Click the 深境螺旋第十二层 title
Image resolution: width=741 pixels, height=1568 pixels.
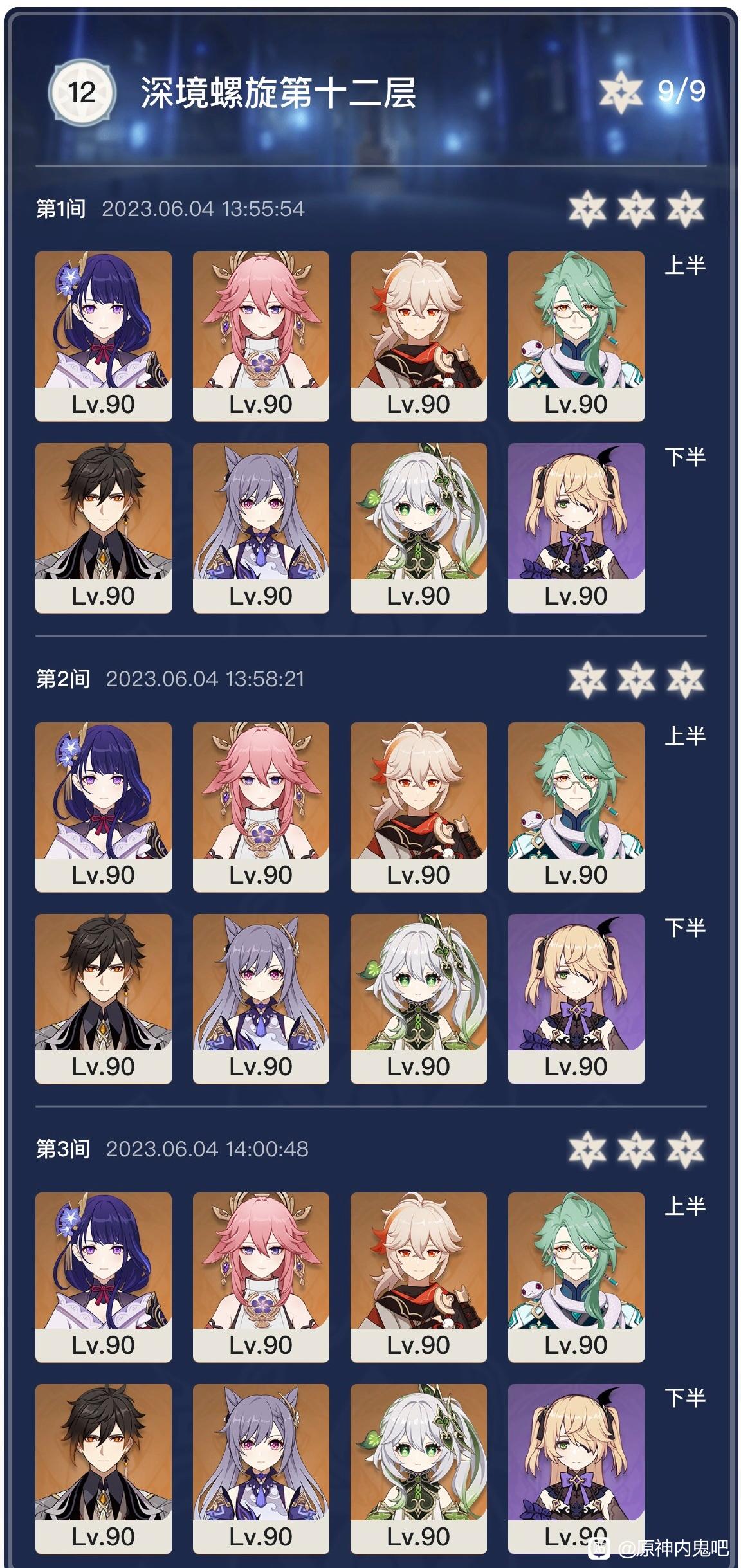click(278, 93)
